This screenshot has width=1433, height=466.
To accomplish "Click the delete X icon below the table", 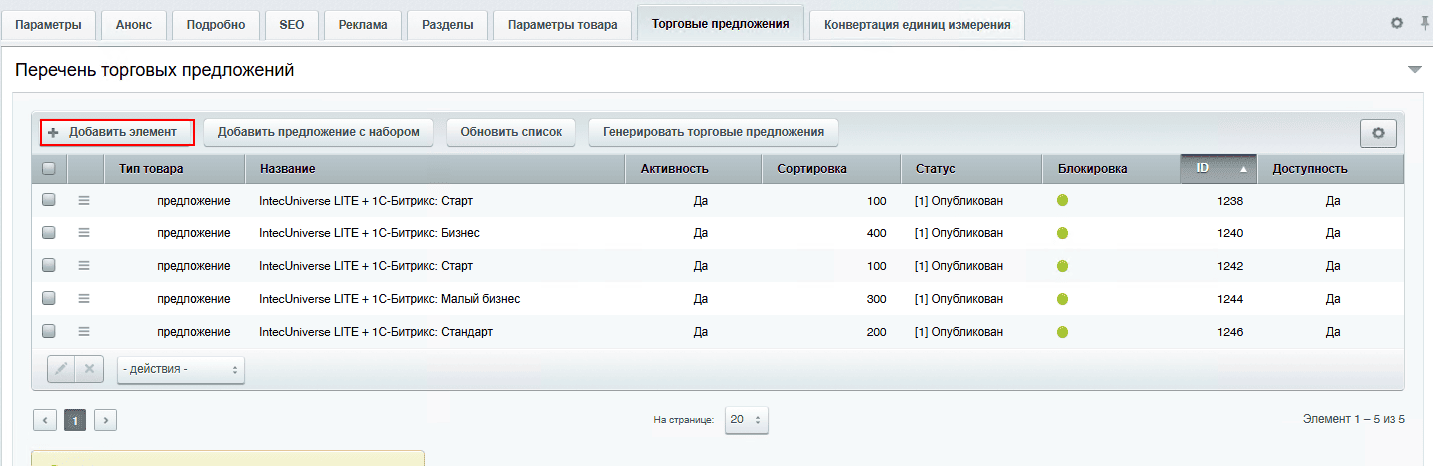I will (89, 369).
